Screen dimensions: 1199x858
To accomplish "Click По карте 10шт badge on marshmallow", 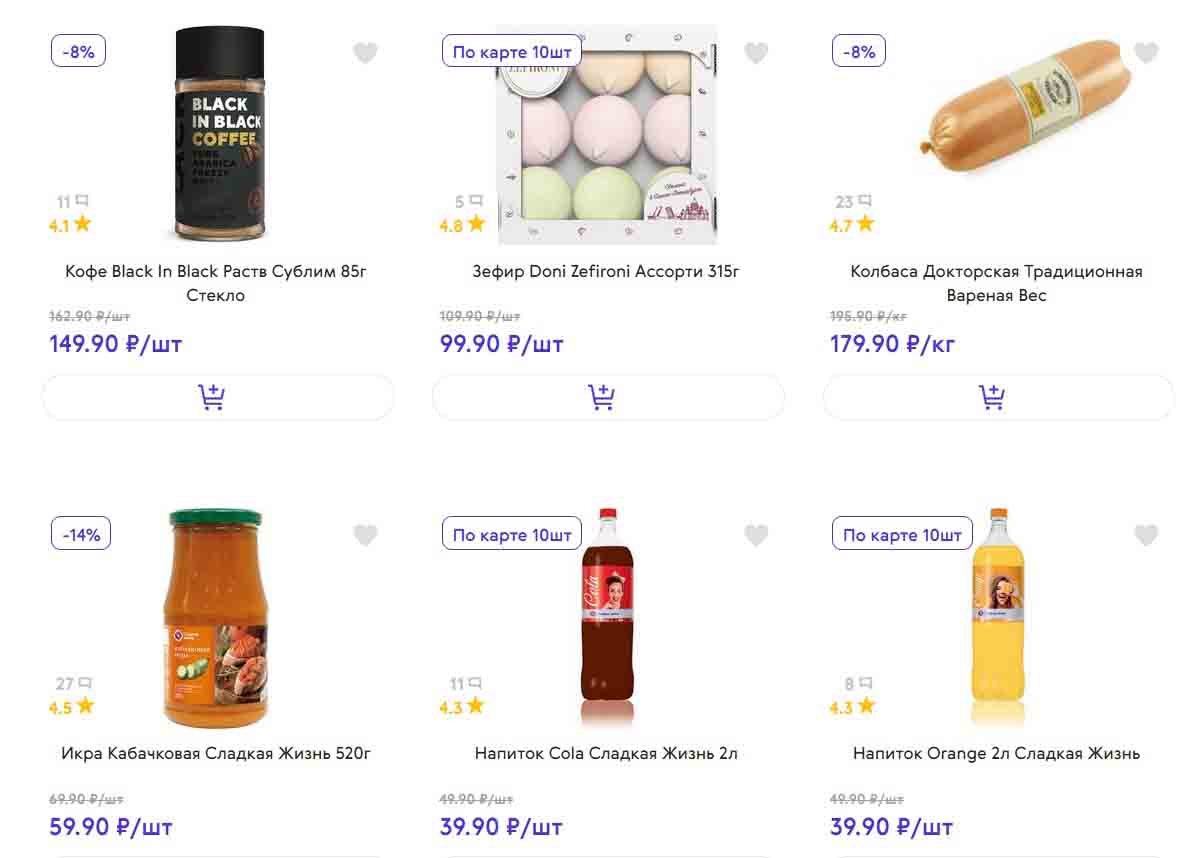I will (x=512, y=52).
